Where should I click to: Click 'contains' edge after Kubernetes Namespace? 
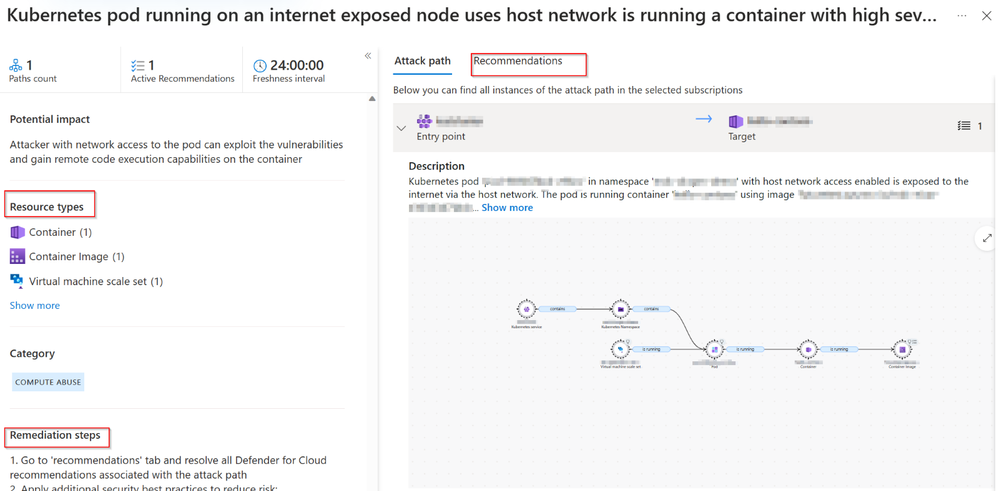652,309
